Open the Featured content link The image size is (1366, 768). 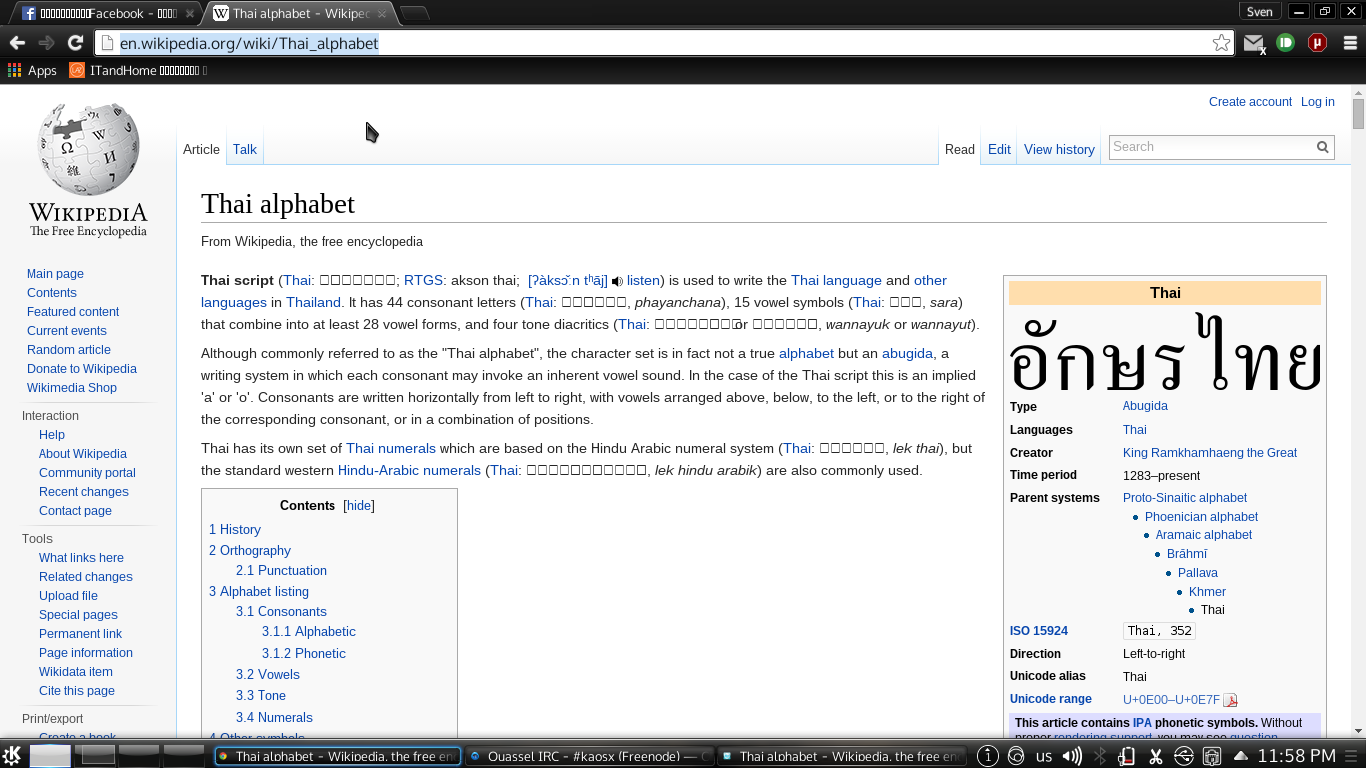click(x=73, y=312)
